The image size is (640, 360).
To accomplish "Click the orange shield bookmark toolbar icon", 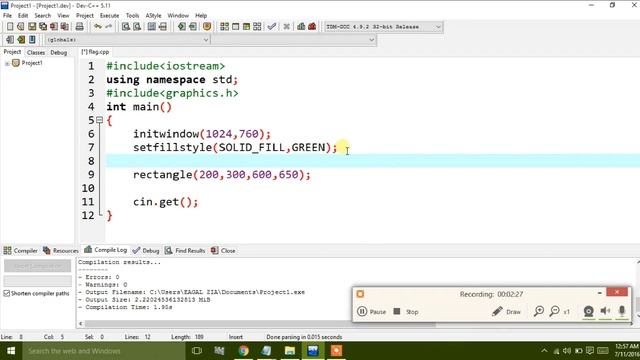I will pos(207,27).
